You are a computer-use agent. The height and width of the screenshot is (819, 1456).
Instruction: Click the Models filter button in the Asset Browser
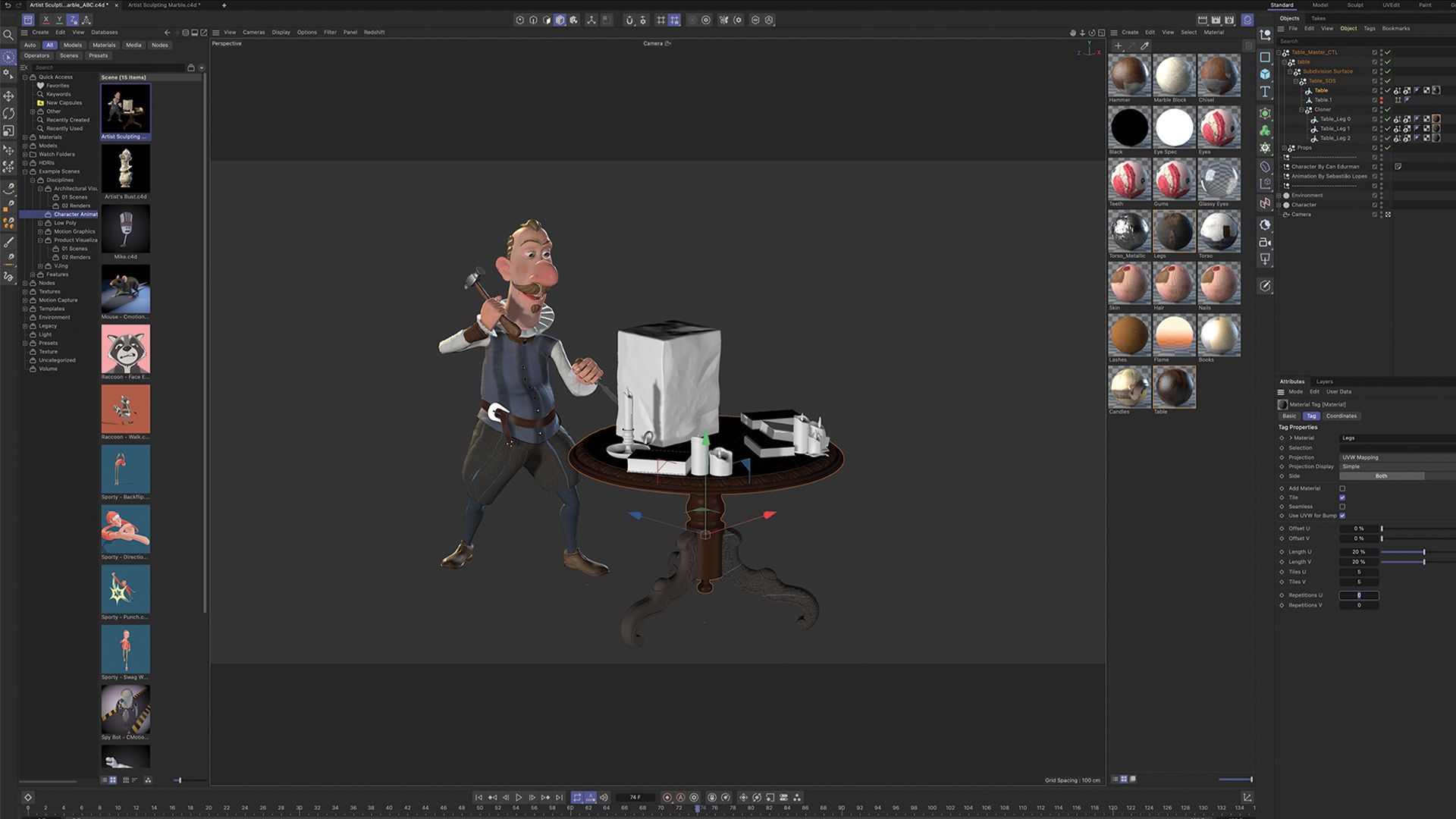(72, 45)
